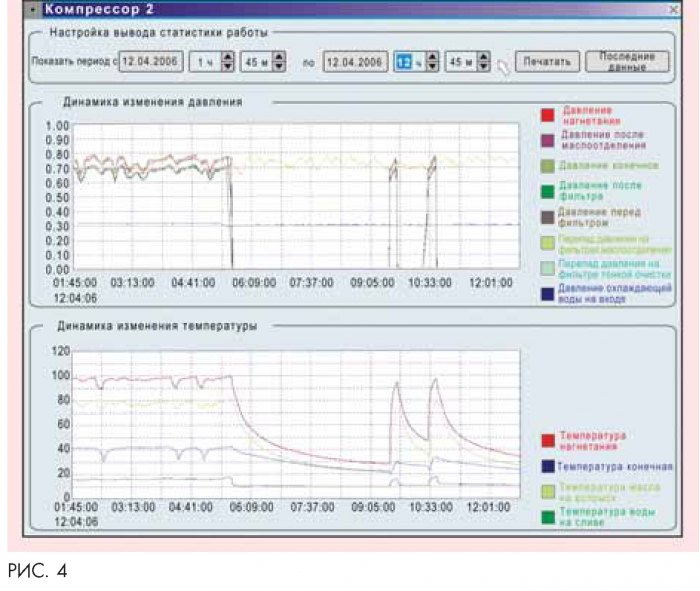The image size is (700, 591).
Task: Click the yellow-green Температура масла legend swatch
Action: coord(546,491)
